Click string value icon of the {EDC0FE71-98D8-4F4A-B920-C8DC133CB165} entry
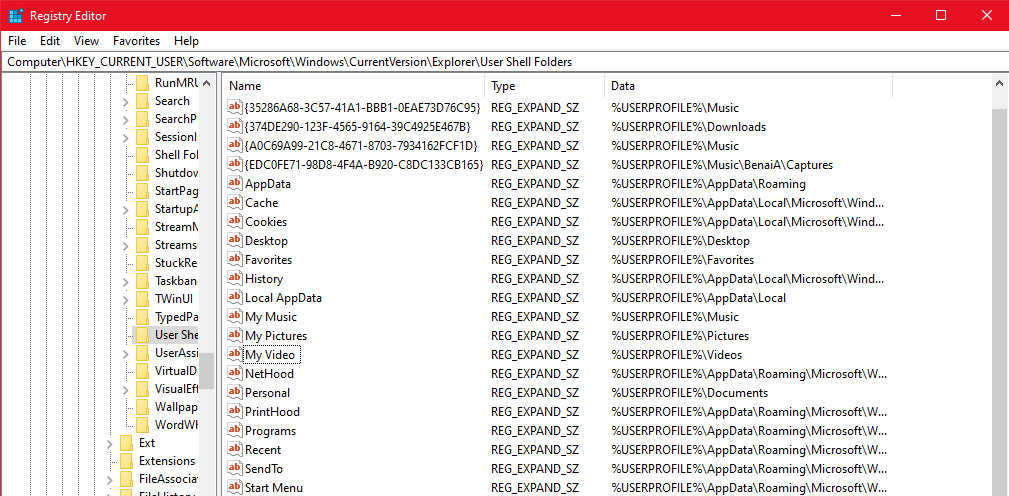 pyautogui.click(x=235, y=164)
